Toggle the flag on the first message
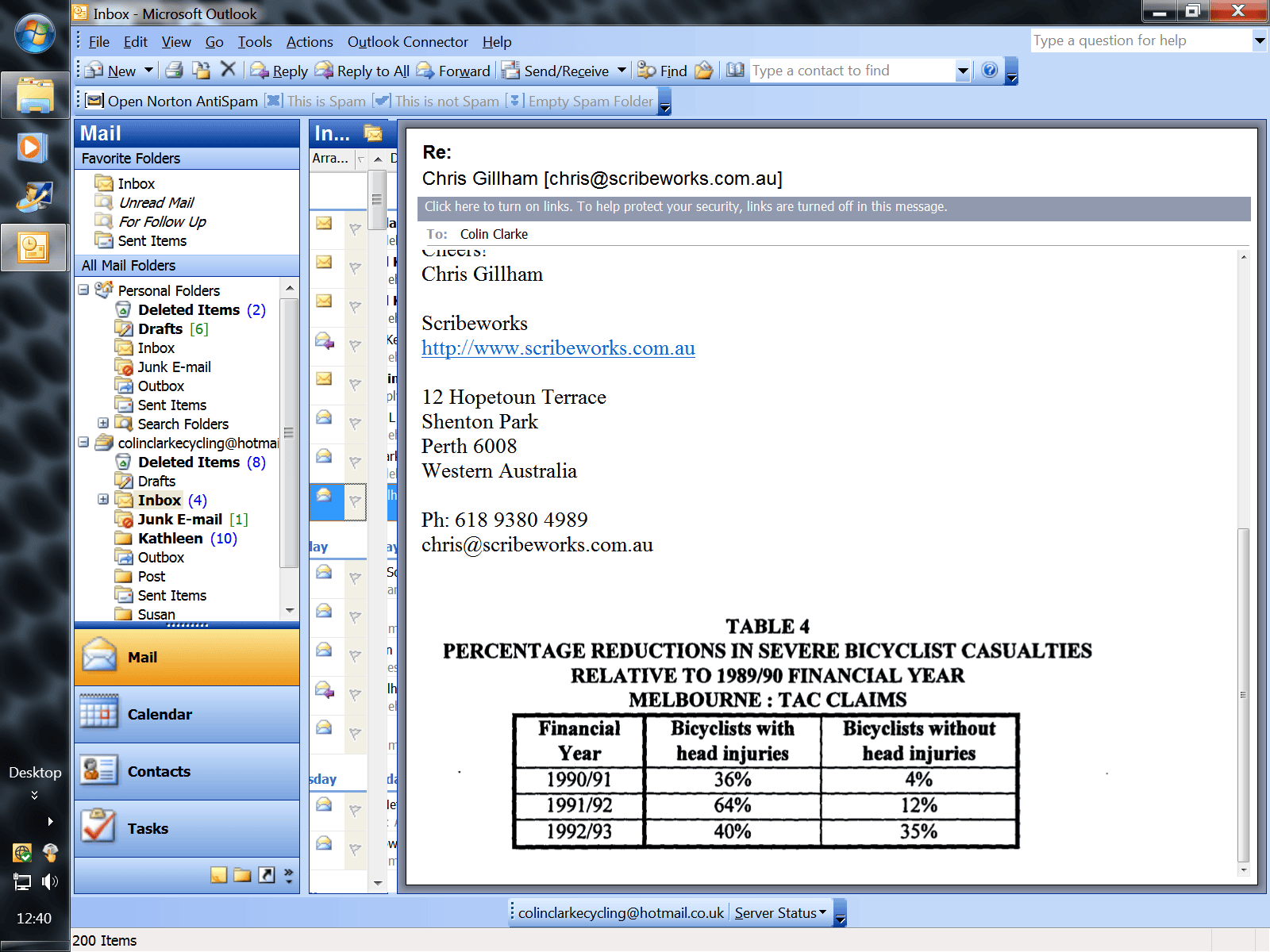1270x952 pixels. tap(355, 228)
